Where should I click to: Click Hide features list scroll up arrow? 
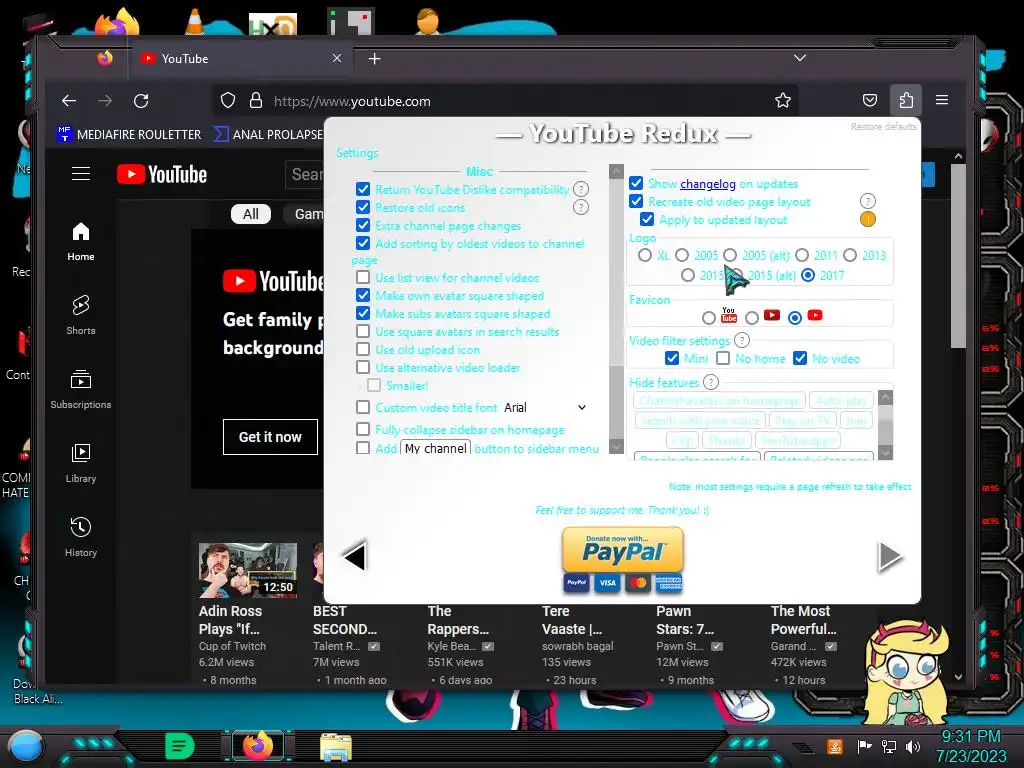pos(886,397)
